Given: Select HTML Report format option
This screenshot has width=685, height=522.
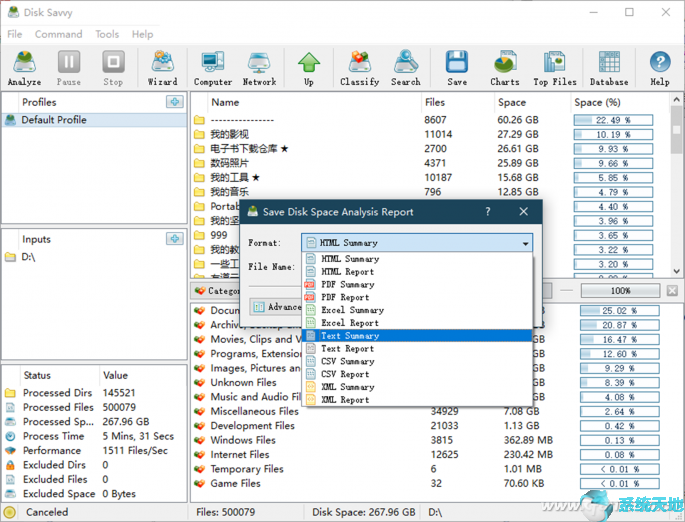Looking at the screenshot, I should point(419,272).
